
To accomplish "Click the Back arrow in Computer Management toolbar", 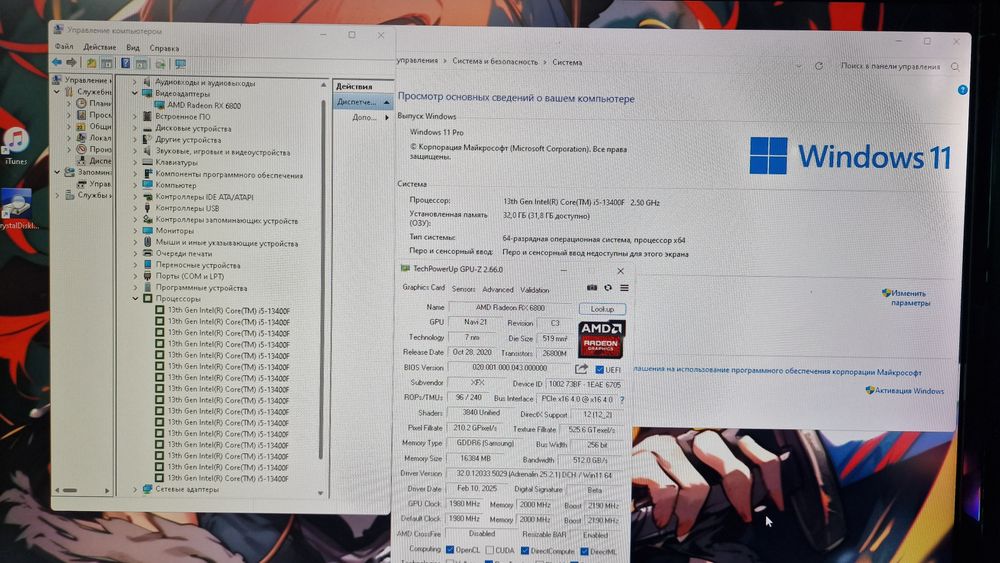I will click(57, 62).
